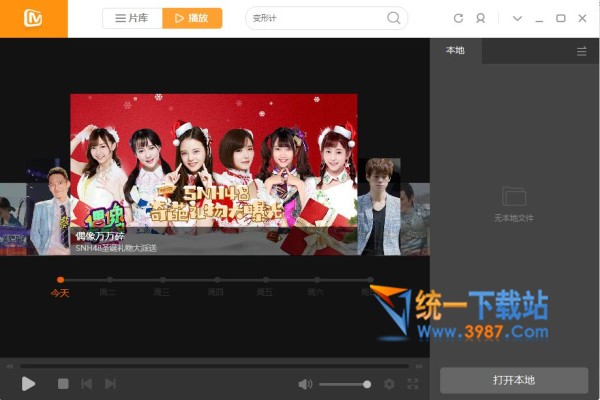
Task: Click the rewind icon left of progress bar
Action: tap(10, 366)
